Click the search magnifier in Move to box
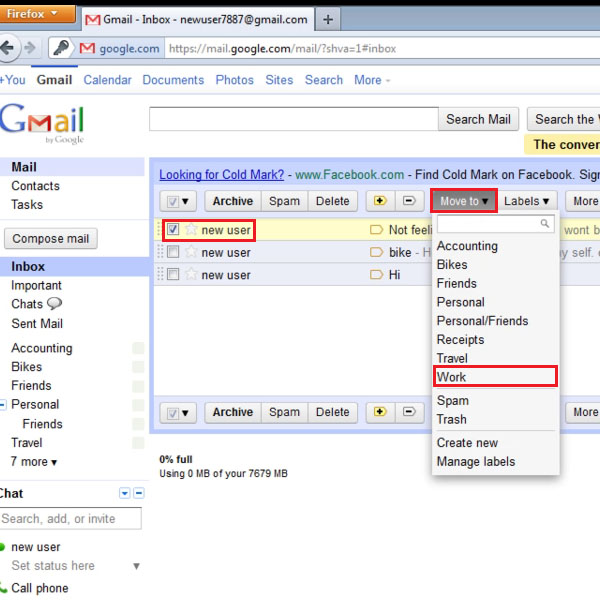This screenshot has height=600, width=600. [x=545, y=223]
